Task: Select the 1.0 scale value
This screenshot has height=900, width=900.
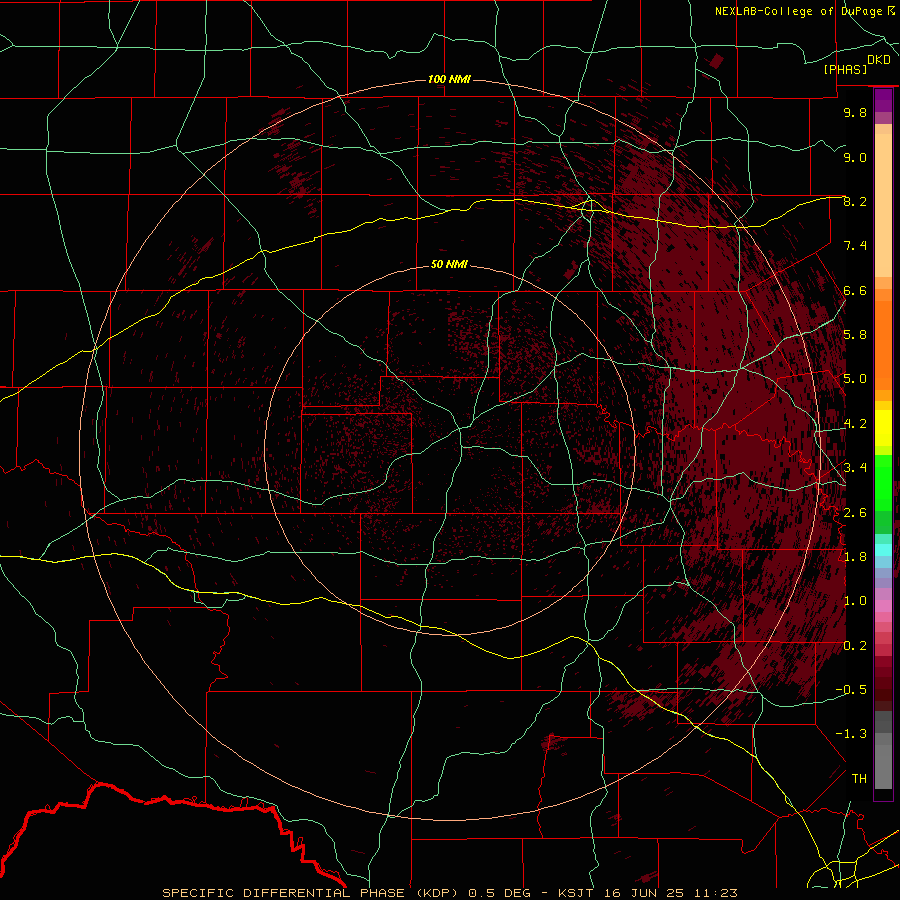Action: [x=855, y=601]
